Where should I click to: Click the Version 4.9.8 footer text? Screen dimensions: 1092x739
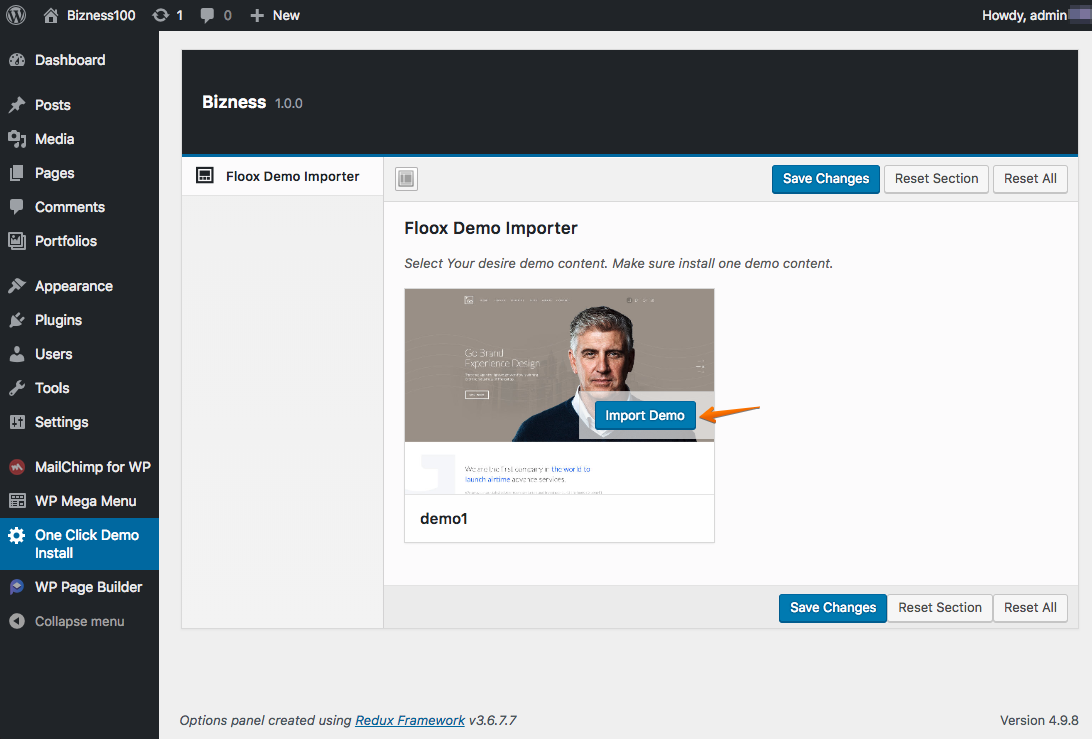tap(1039, 721)
